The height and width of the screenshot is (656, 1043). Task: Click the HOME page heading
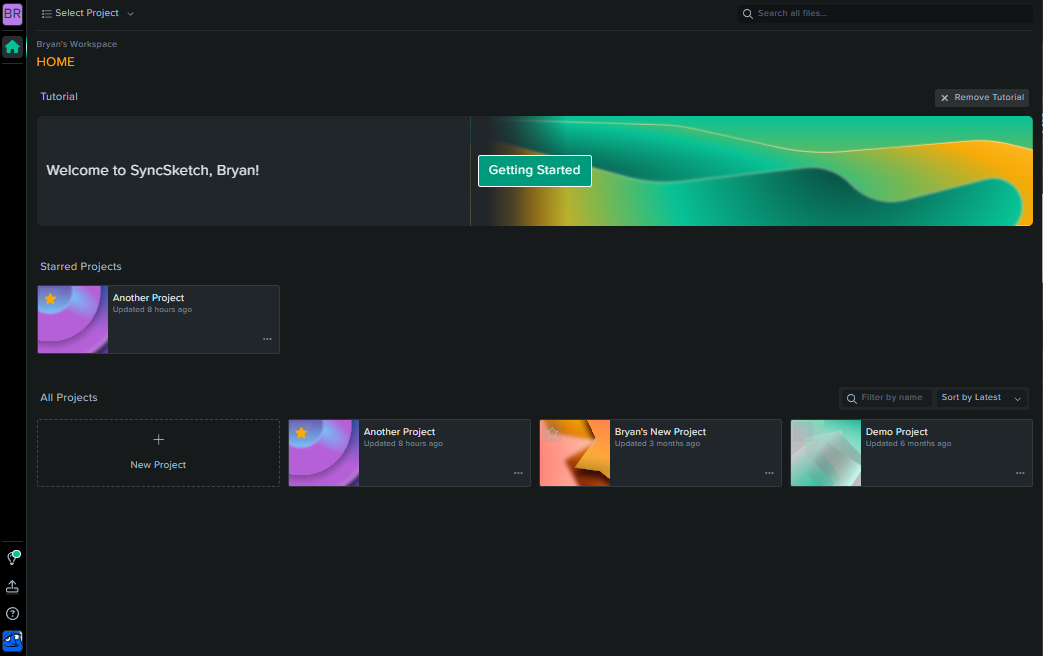pos(55,62)
